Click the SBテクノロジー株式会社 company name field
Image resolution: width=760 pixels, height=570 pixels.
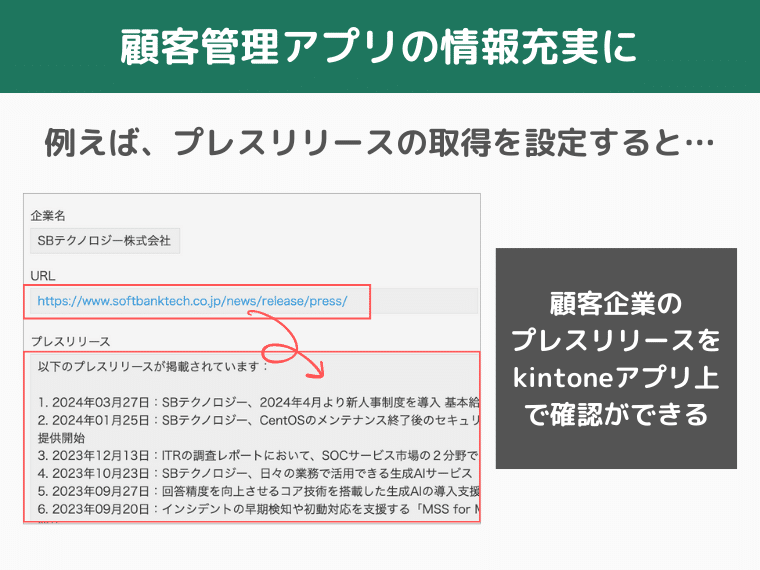105,240
